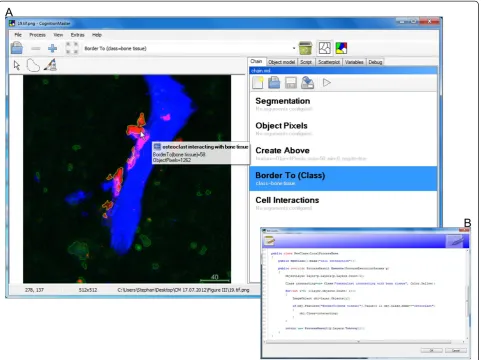Click the script editor horizontal scrollbar
The height and width of the screenshot is (360, 483).
click(365, 342)
